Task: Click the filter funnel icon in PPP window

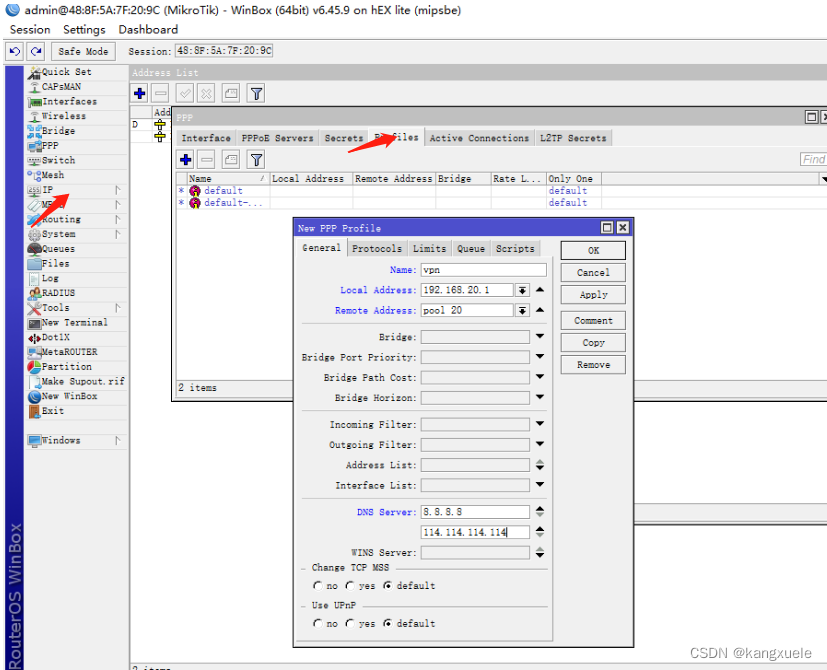Action: click(x=255, y=158)
